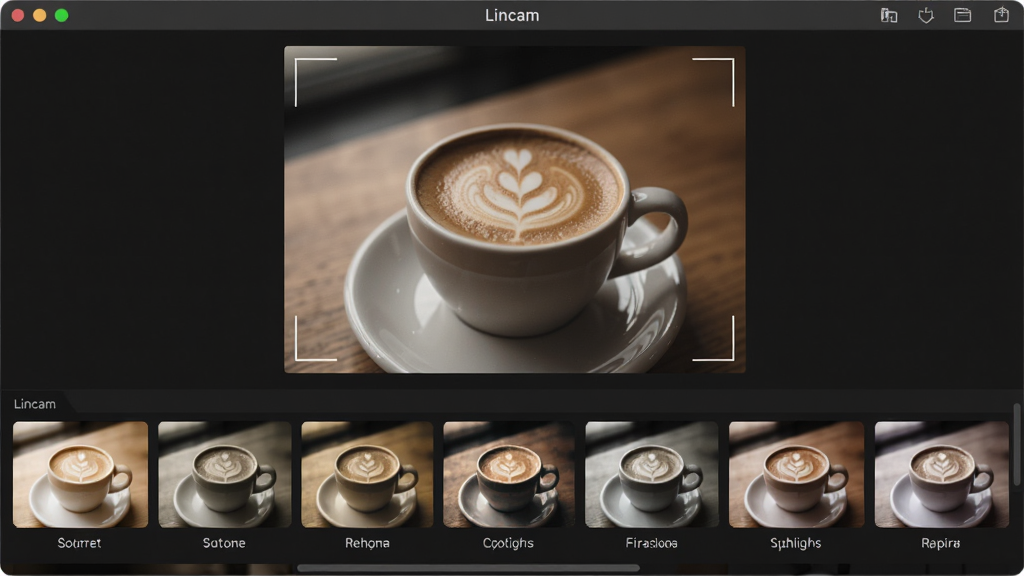Click the 'Rapira' label text

pos(940,543)
